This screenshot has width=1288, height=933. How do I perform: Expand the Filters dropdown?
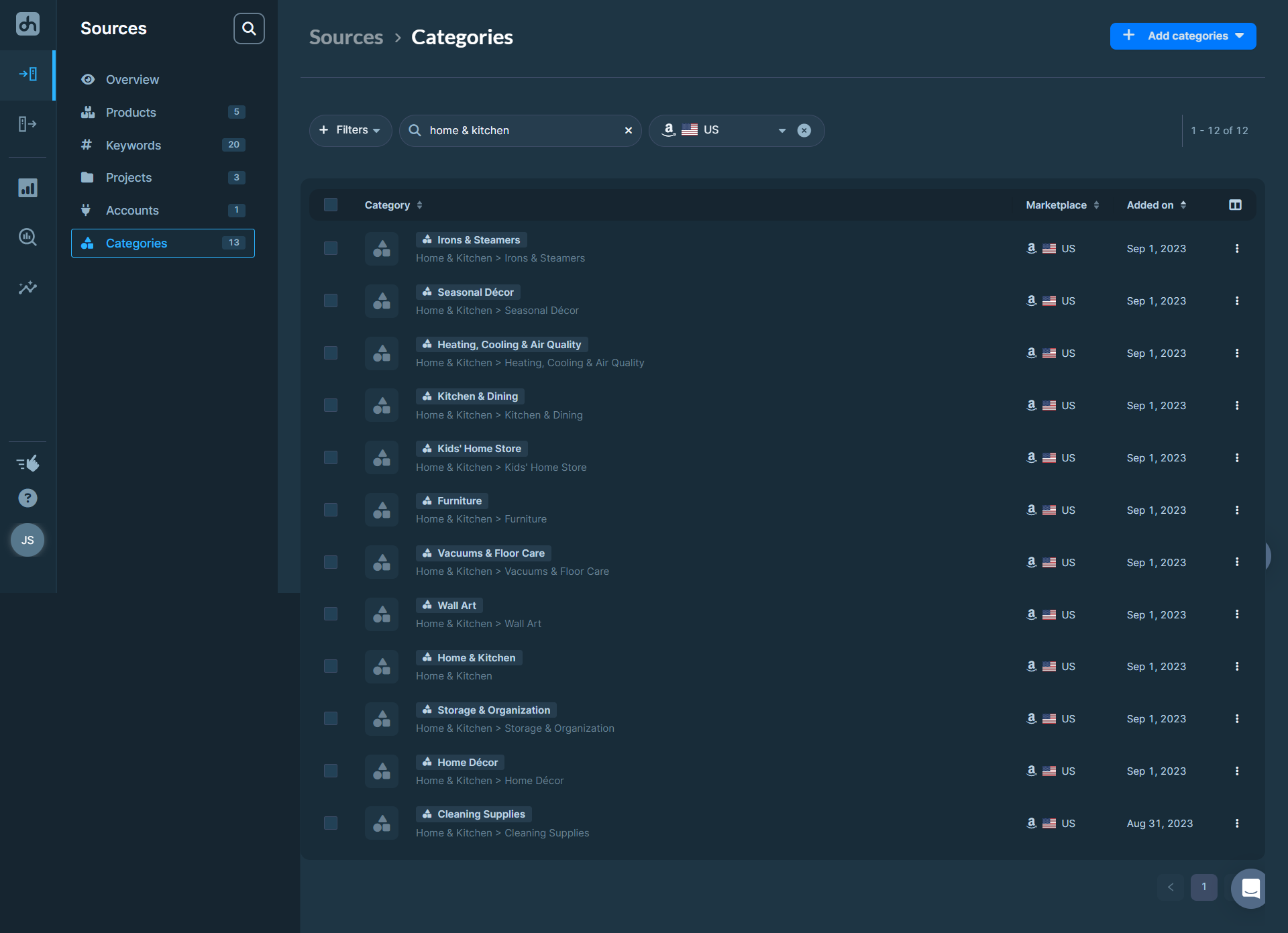point(350,131)
